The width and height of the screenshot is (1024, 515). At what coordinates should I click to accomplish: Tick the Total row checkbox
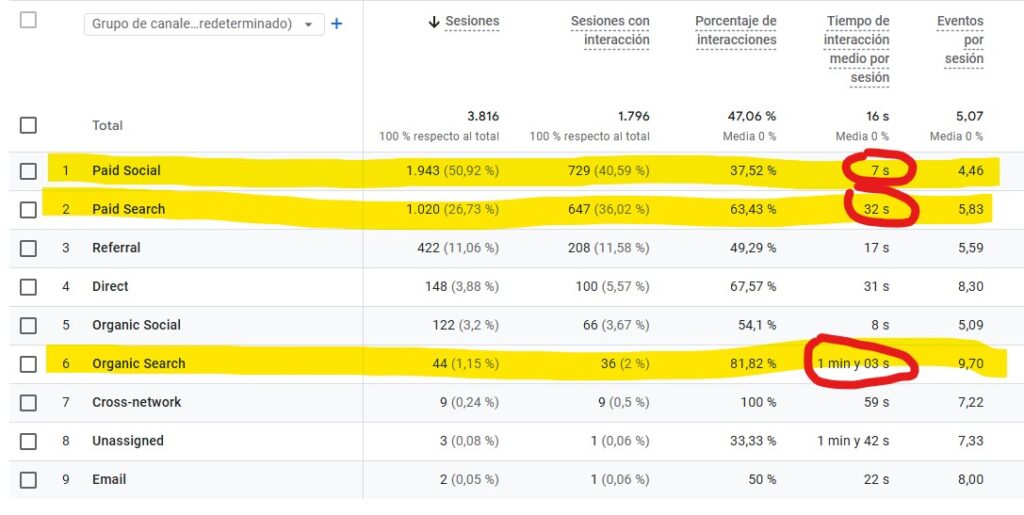(28, 125)
